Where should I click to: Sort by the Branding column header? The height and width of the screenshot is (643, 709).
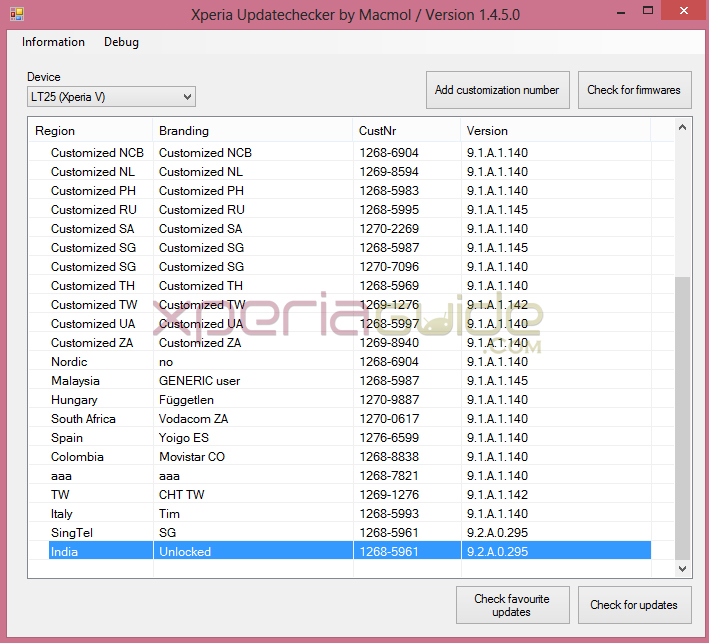[x=253, y=131]
